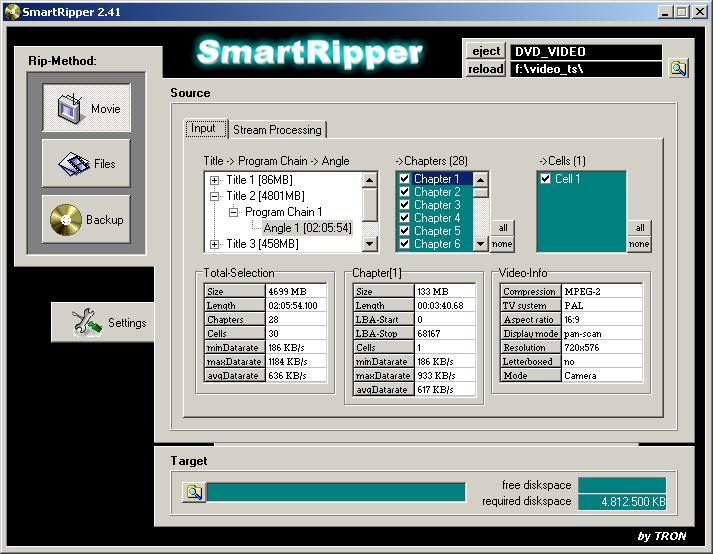Select the Input tab
This screenshot has width=713, height=554.
[x=203, y=129]
